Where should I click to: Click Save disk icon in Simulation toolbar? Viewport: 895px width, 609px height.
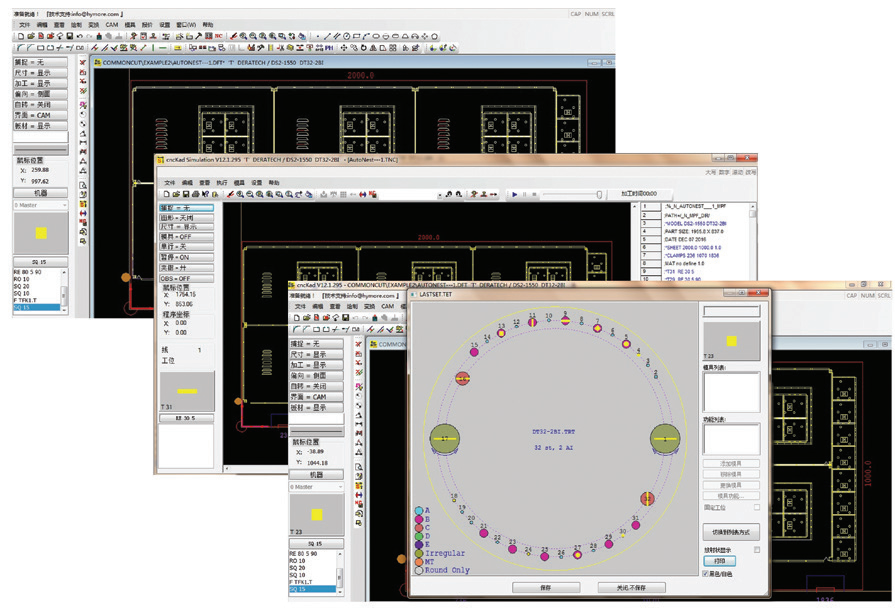186,194
